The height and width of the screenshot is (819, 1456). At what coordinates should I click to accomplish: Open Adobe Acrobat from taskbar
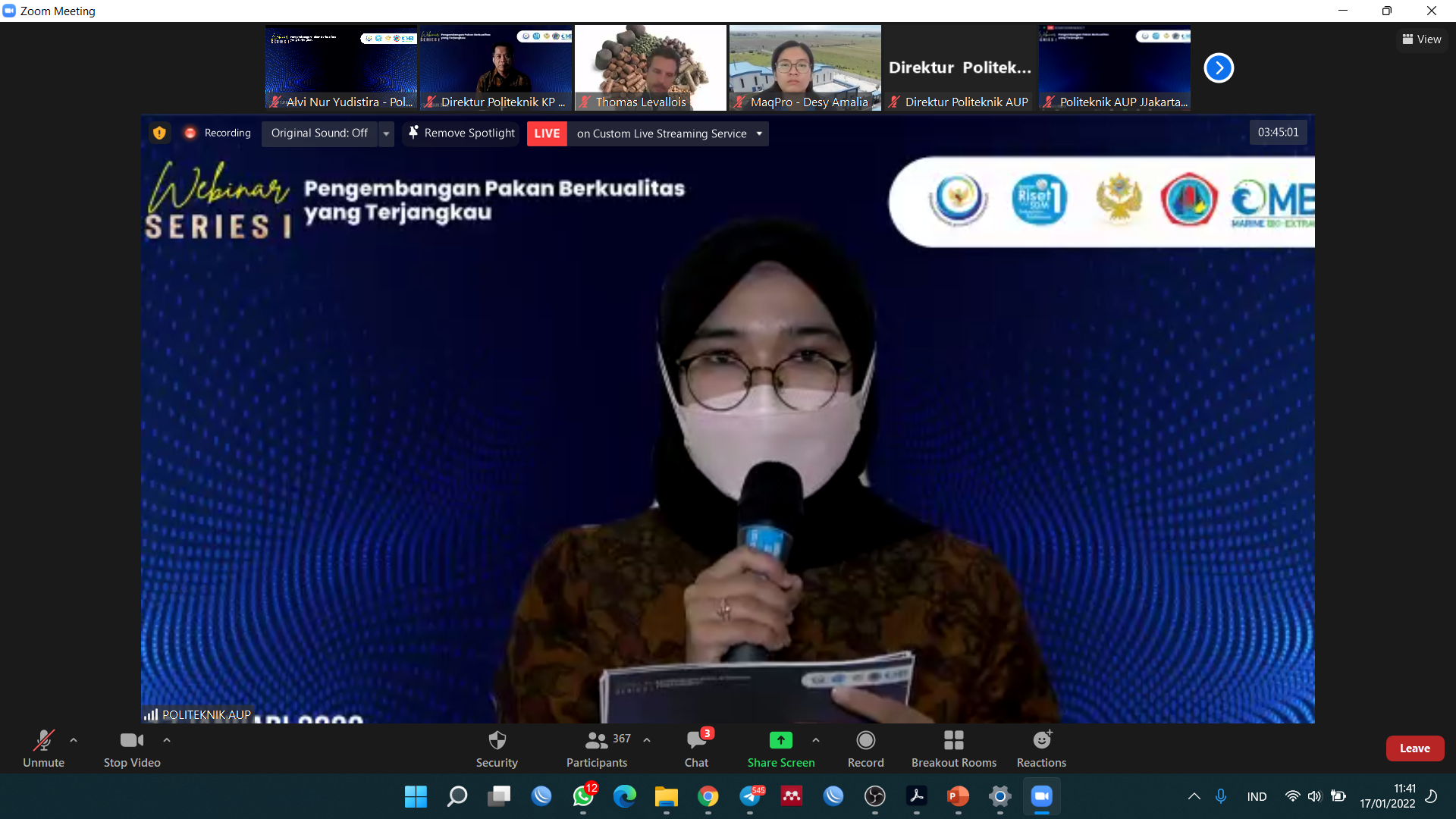click(x=917, y=796)
